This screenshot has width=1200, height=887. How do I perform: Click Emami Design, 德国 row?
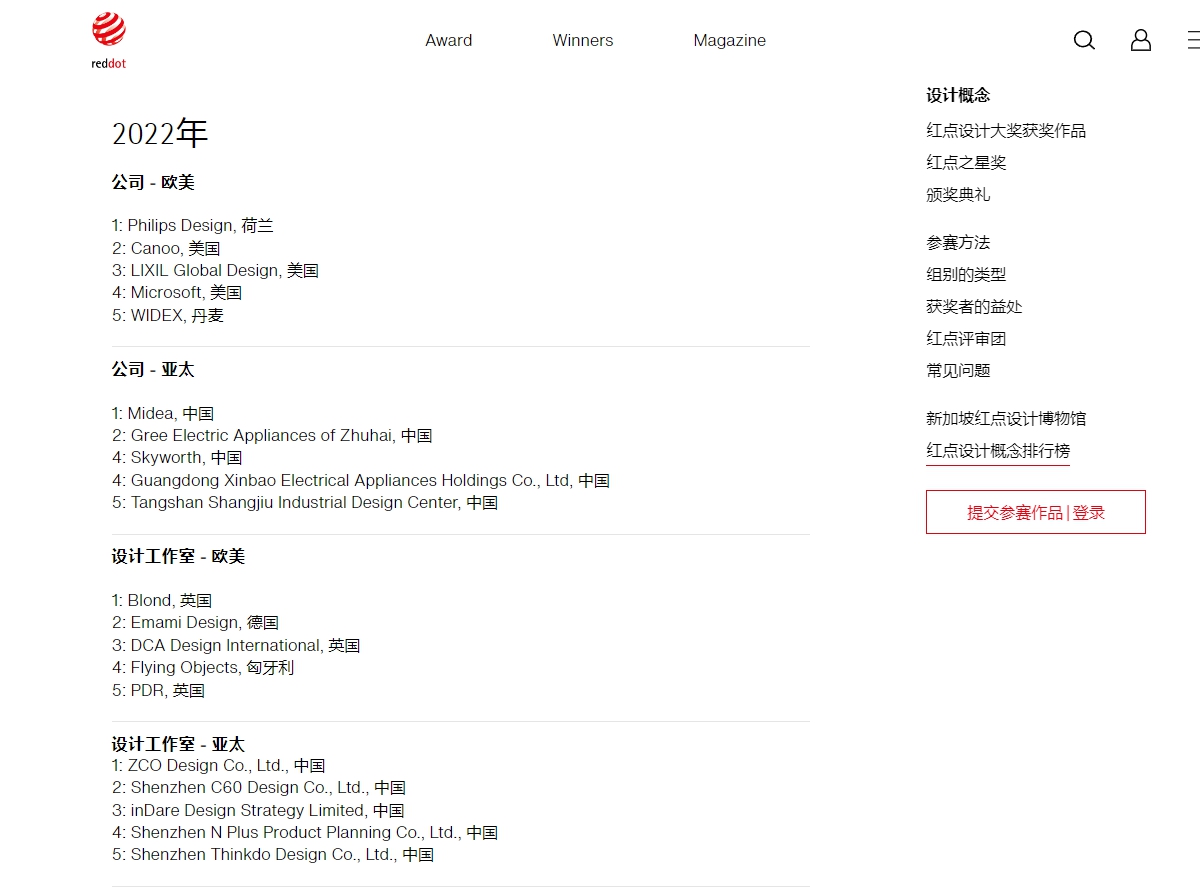[x=195, y=623]
